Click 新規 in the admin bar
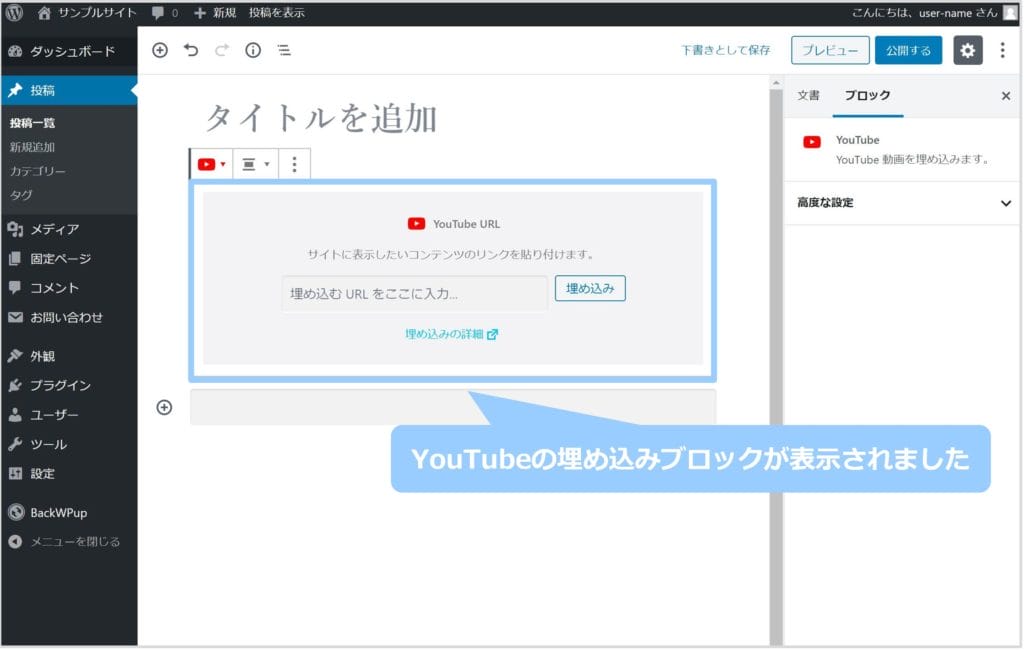 (215, 12)
